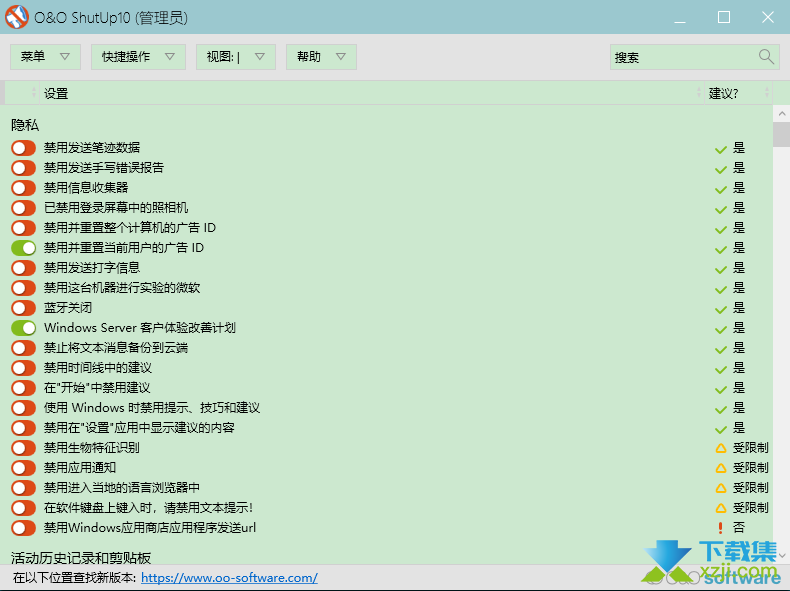Sort by the 设置 column header

point(371,93)
